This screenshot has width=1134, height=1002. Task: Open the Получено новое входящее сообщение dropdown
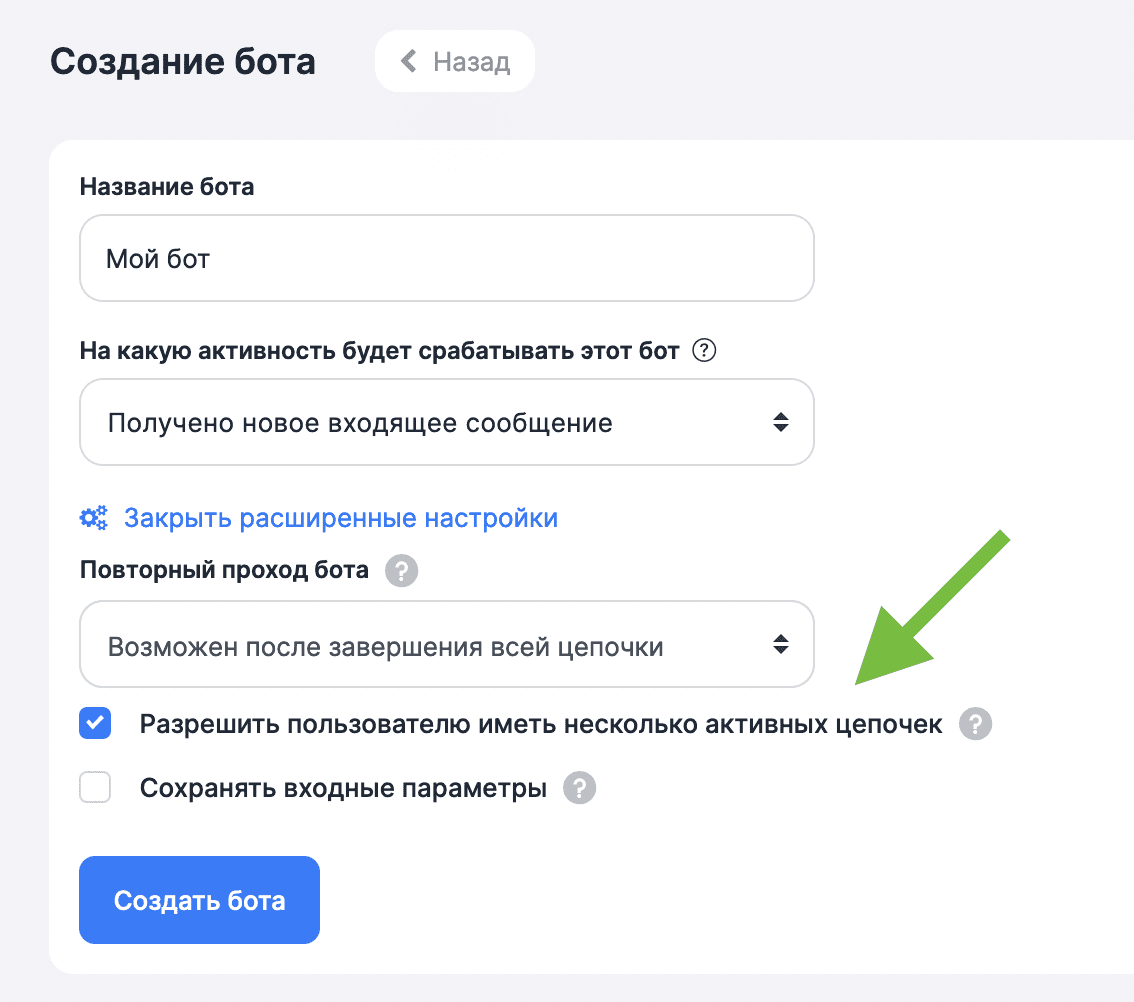(430, 423)
